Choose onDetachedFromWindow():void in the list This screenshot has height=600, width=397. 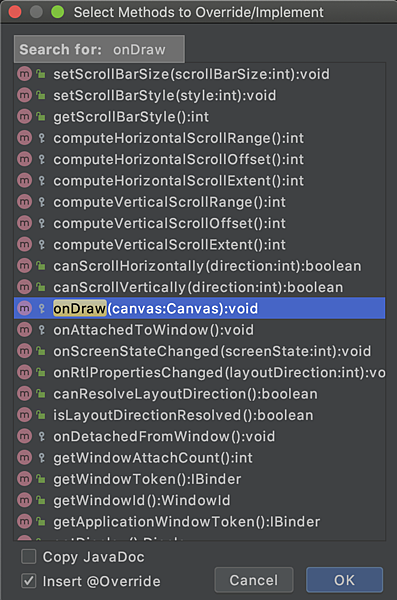(x=199, y=436)
